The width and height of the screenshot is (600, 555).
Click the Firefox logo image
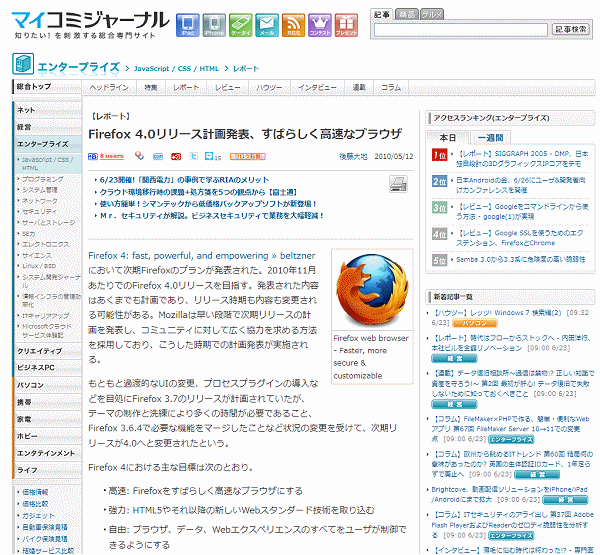(372, 290)
